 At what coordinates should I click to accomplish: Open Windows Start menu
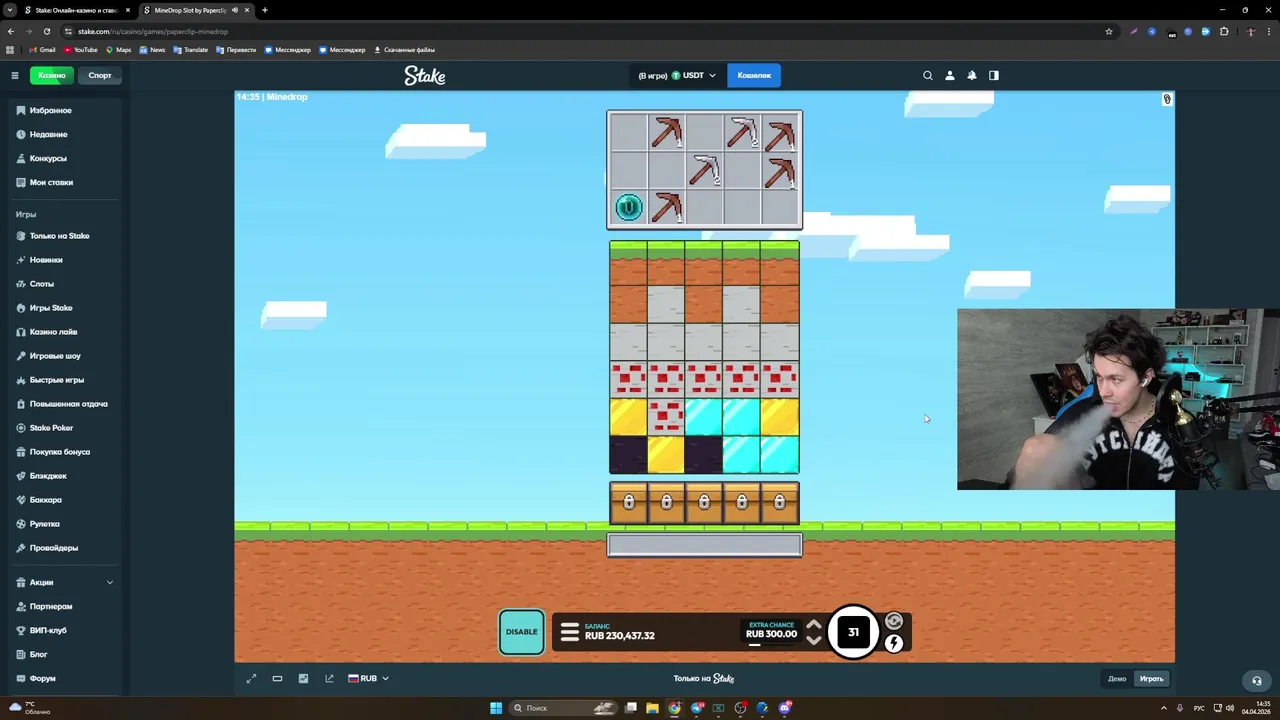pyautogui.click(x=496, y=708)
